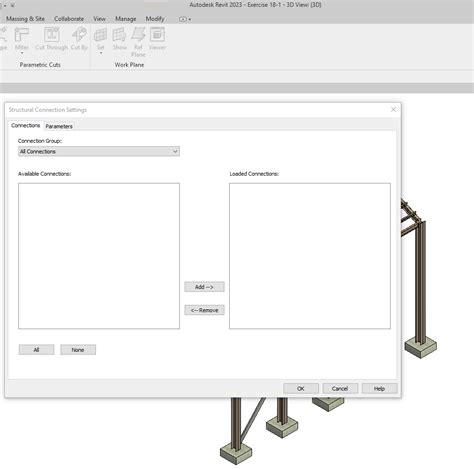The width and height of the screenshot is (474, 469).
Task: Click inside the Available Connections list box
Action: click(x=99, y=256)
